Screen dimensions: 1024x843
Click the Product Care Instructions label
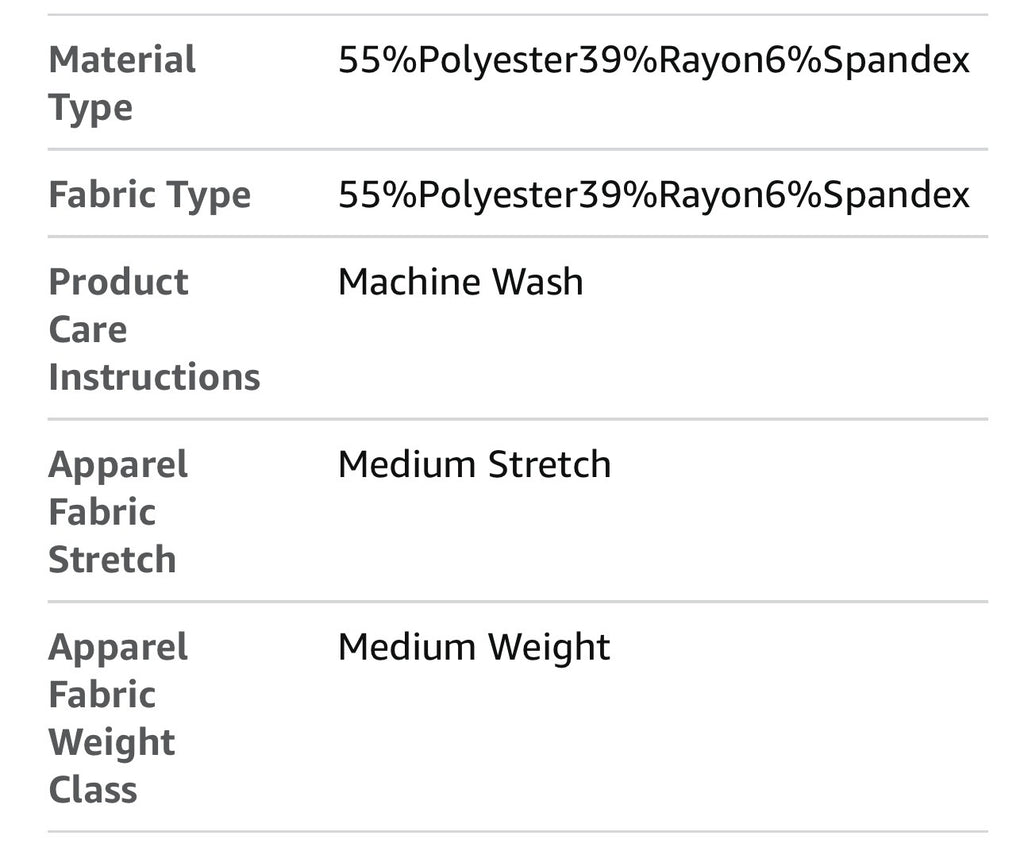(x=154, y=329)
